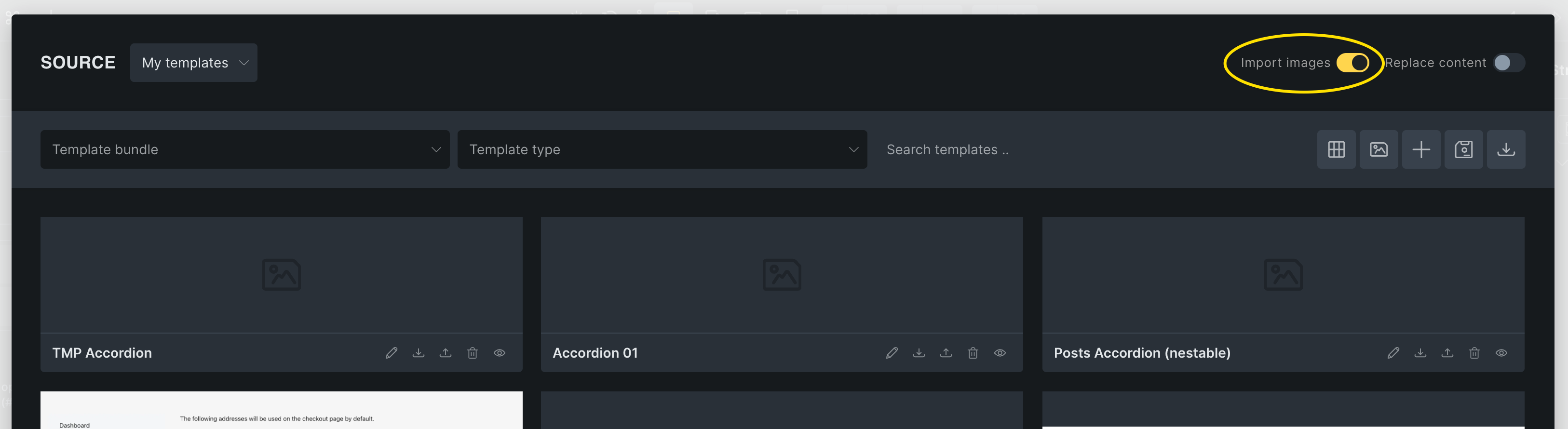The image size is (1568, 429).
Task: Download the TMP Accordion template
Action: [x=418, y=353]
